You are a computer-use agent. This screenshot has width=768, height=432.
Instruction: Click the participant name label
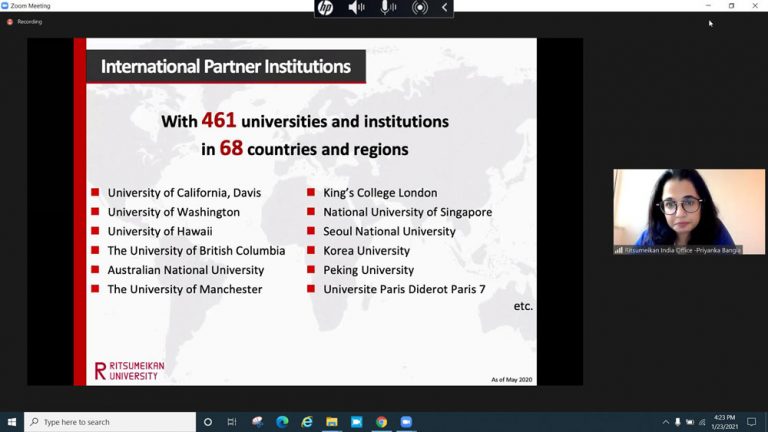682,250
